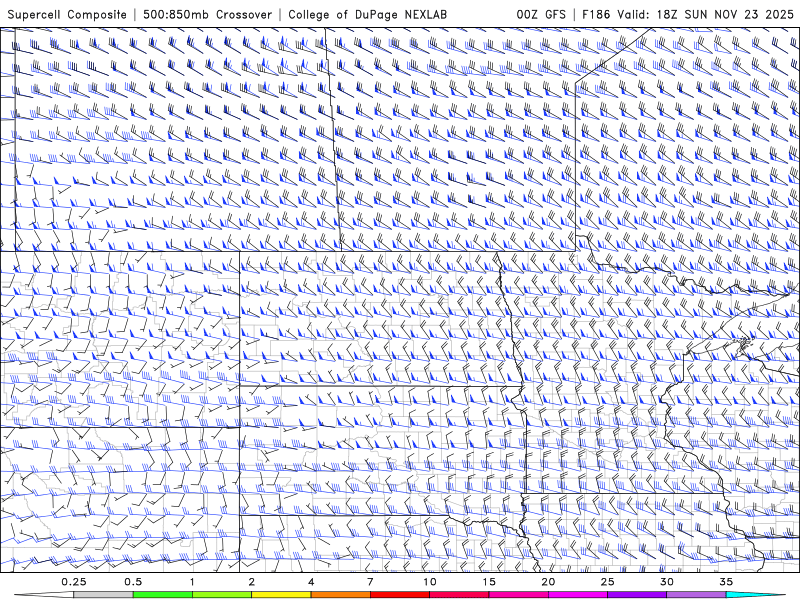The width and height of the screenshot is (800, 600).
Task: Pick the crimson 10–15 legend color segment
Action: [459, 595]
